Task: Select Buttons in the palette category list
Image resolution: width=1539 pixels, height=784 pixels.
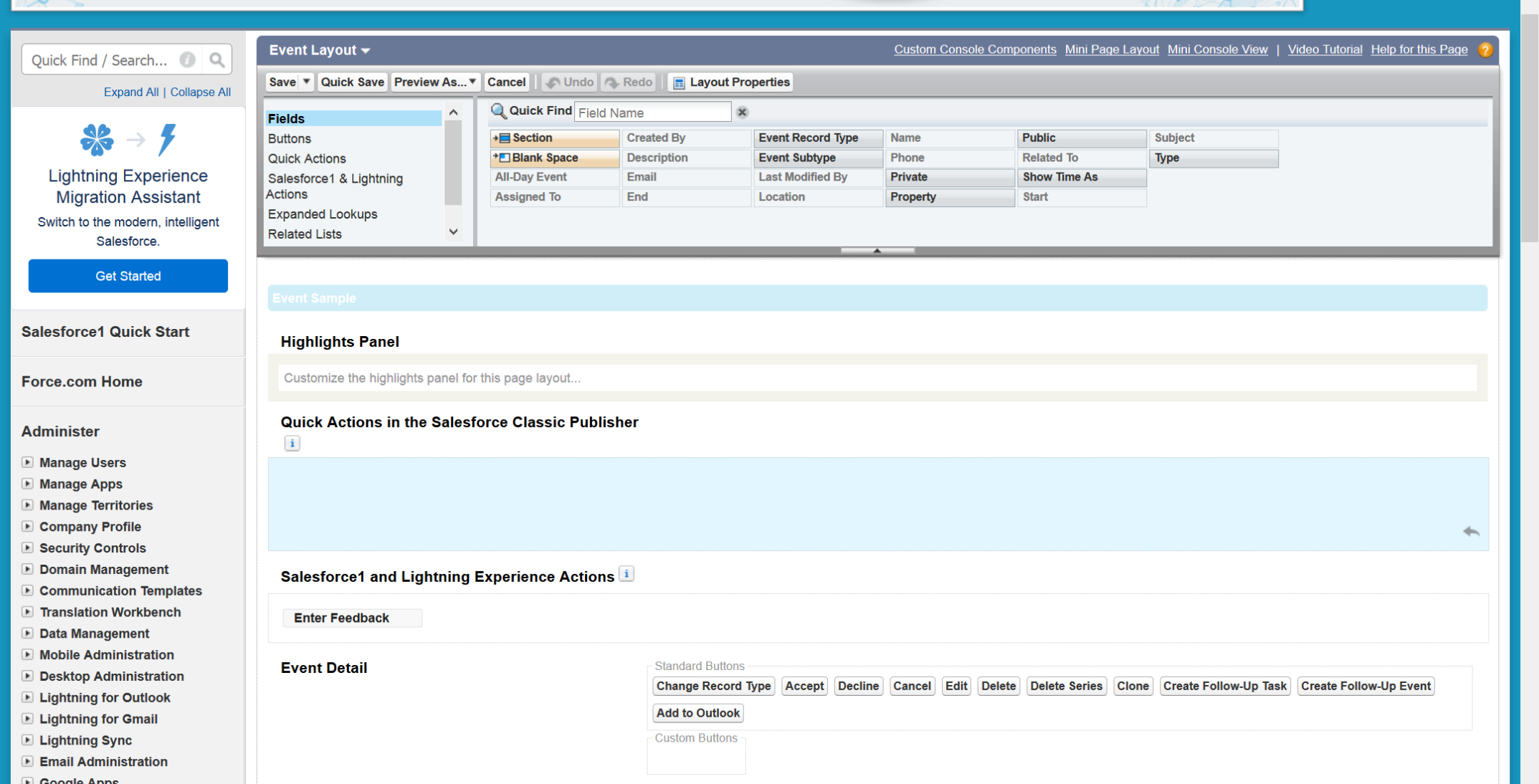Action: click(x=290, y=138)
